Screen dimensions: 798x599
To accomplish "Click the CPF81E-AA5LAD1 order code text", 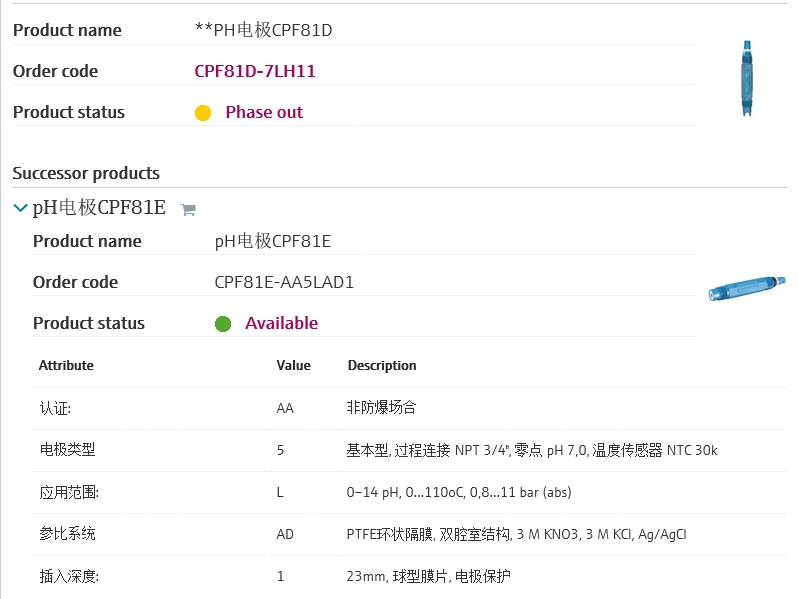I will click(284, 282).
